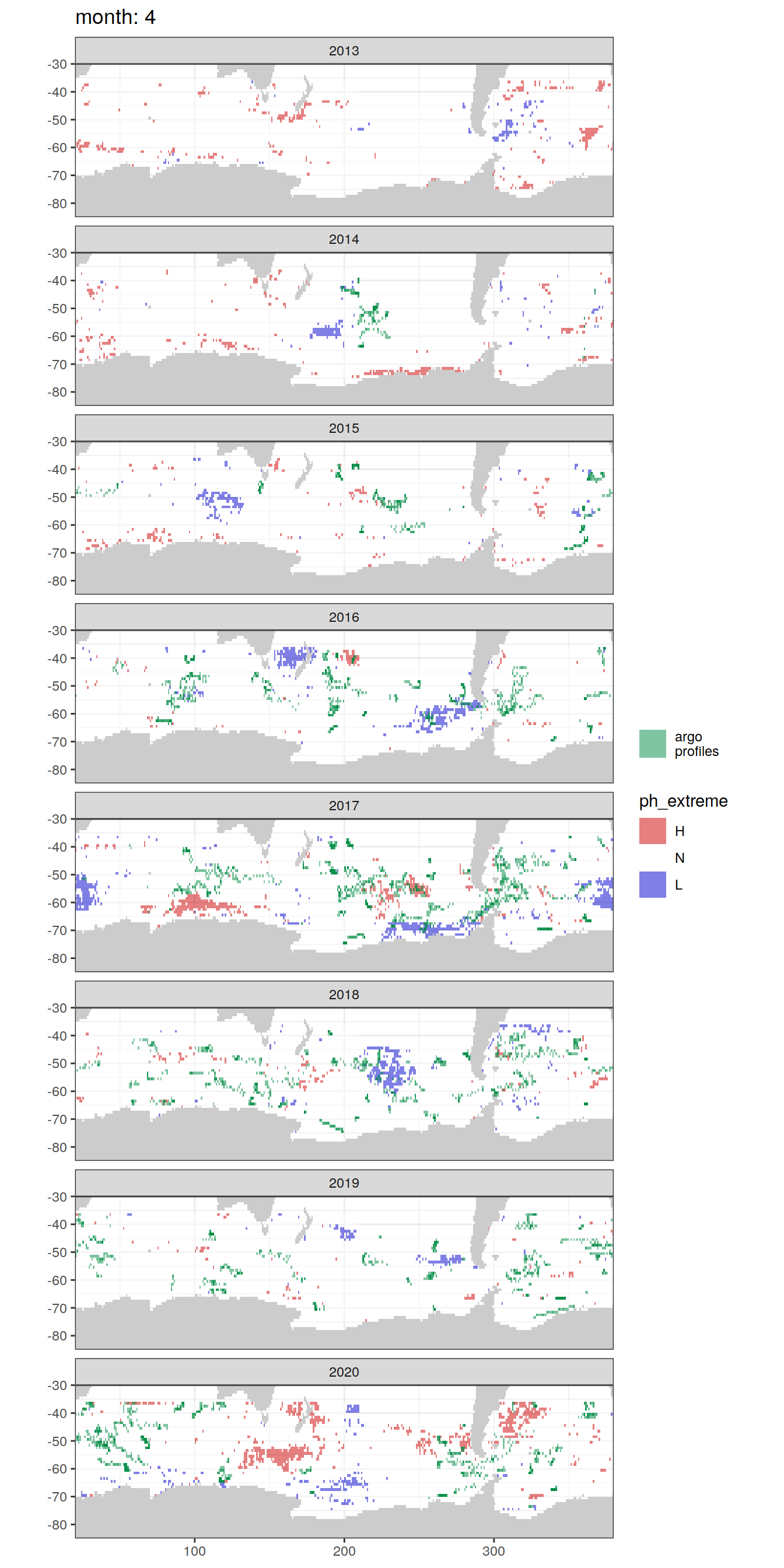The height and width of the screenshot is (1568, 784).
Task: Click the H text label in the legend
Action: (x=680, y=831)
